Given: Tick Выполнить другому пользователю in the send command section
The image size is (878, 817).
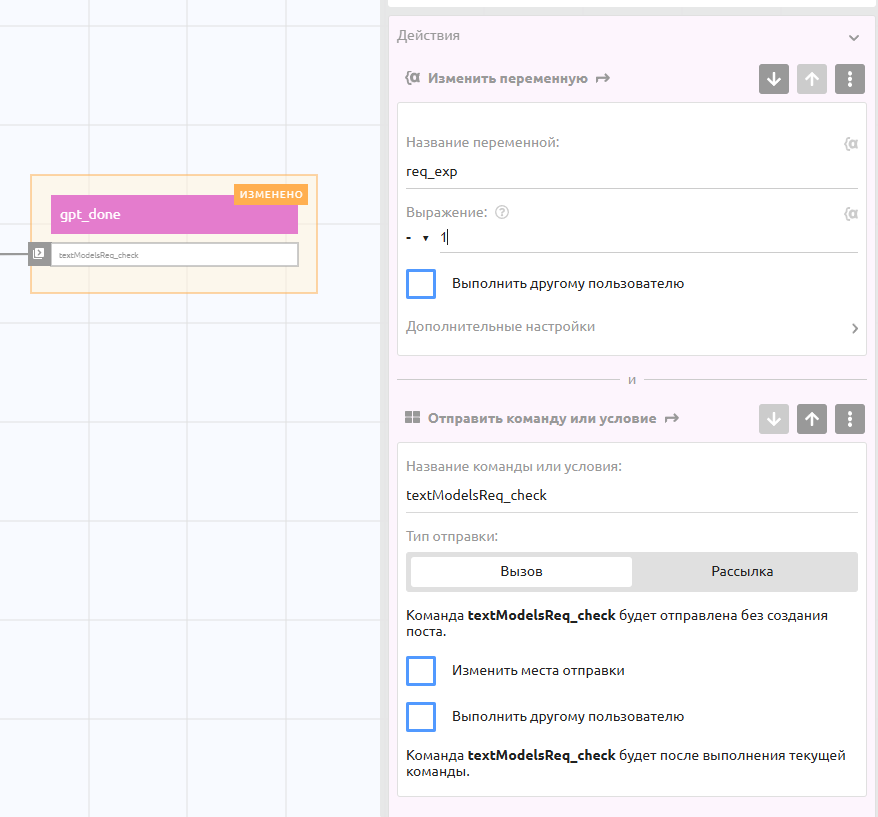Looking at the screenshot, I should coord(421,717).
